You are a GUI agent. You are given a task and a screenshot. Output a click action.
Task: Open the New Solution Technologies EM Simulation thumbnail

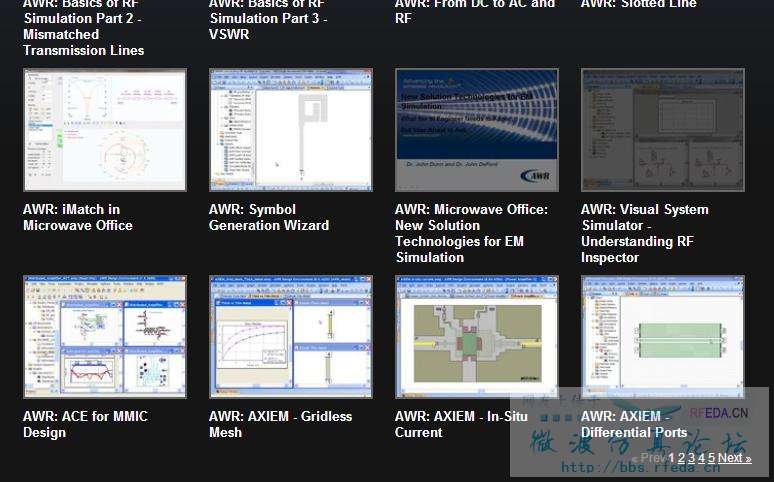(477, 130)
